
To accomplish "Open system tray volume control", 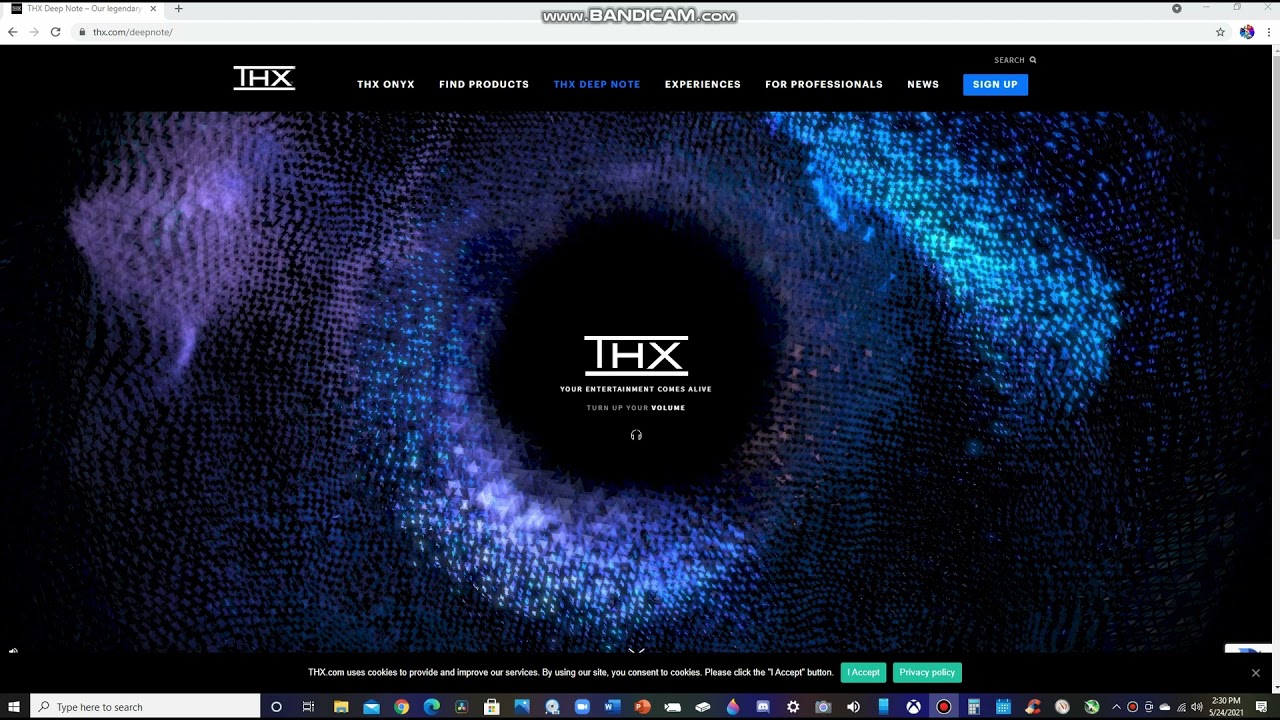I will 1197,707.
